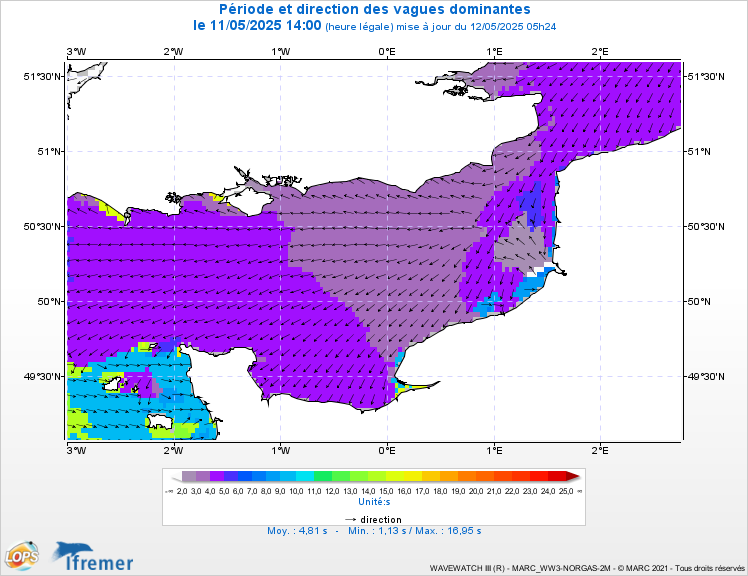This screenshot has width=748, height=576.
Task: Click the orange swatch between 19,0 and 20,0
Action: (467, 476)
